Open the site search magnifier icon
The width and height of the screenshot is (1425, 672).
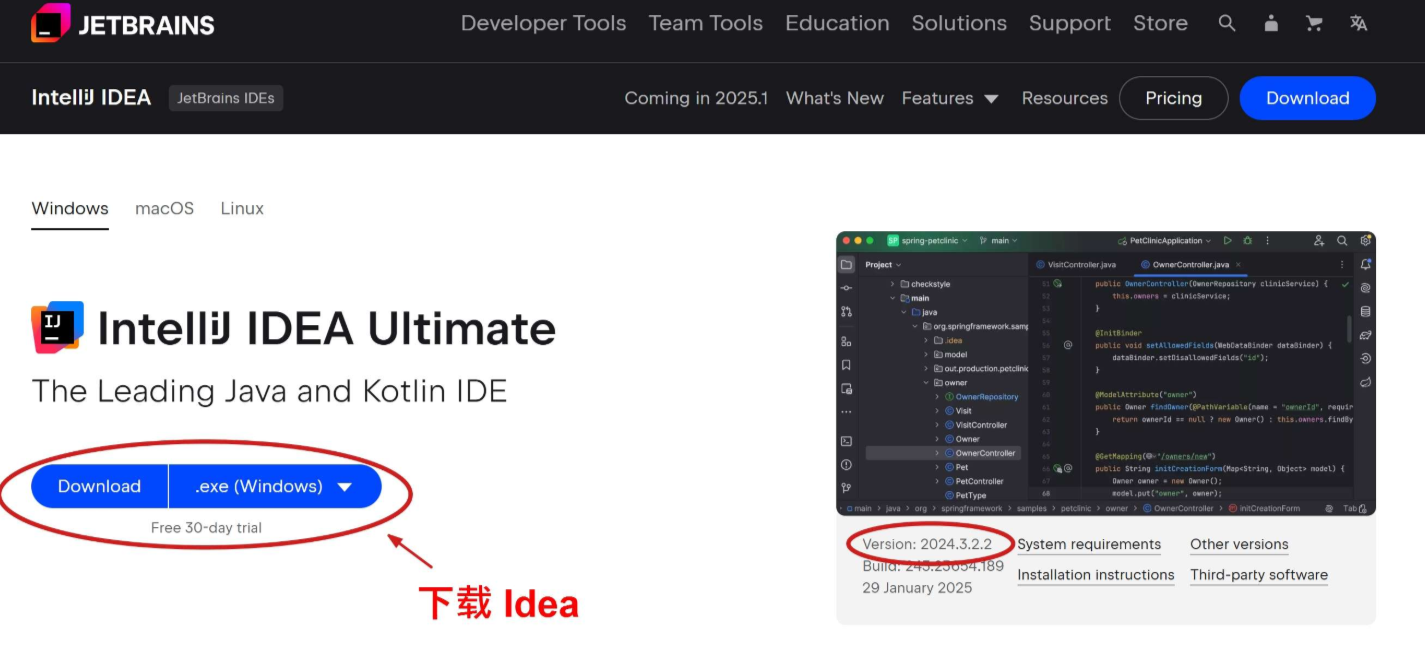point(1227,23)
